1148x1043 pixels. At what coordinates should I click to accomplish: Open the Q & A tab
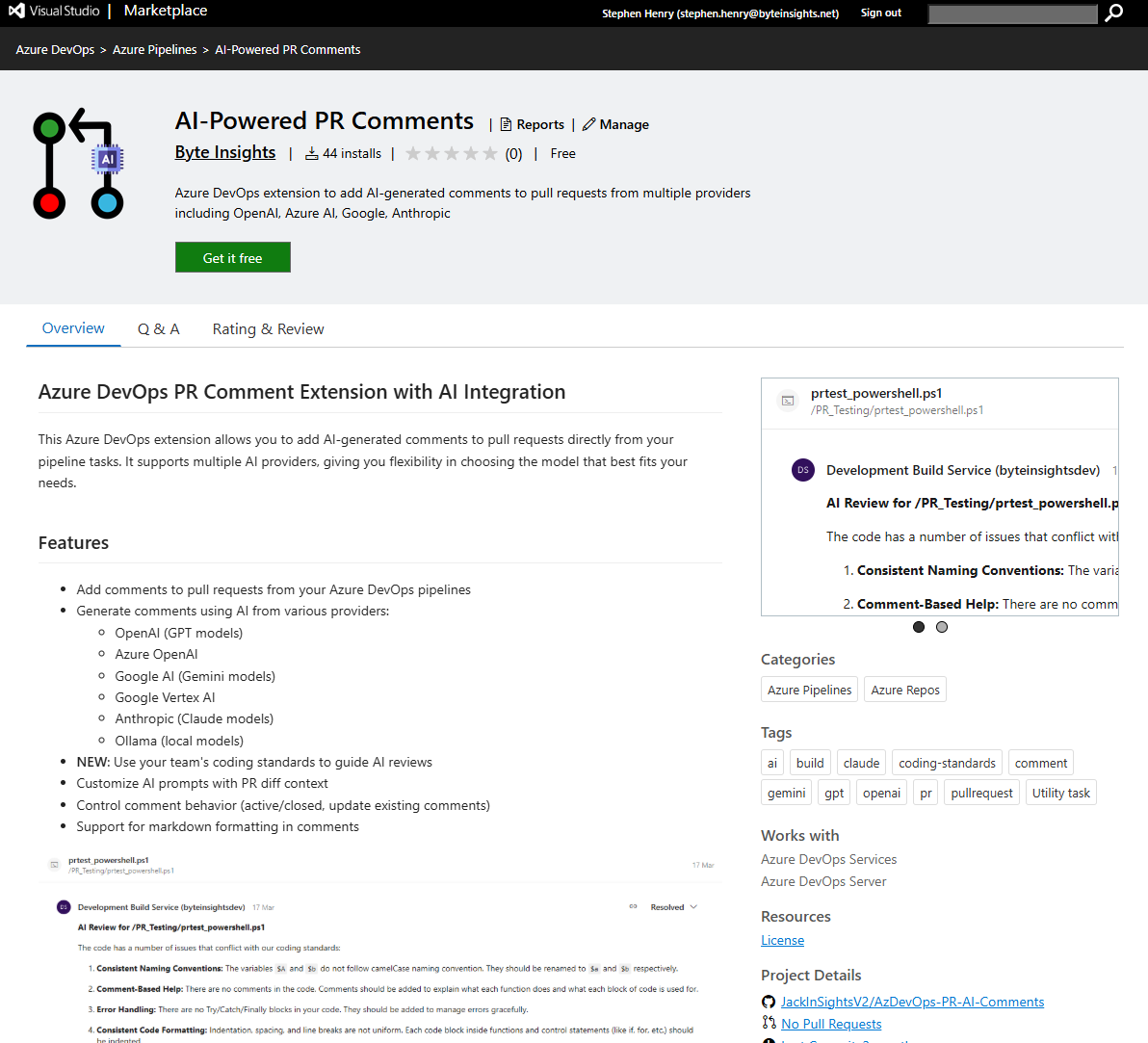159,329
